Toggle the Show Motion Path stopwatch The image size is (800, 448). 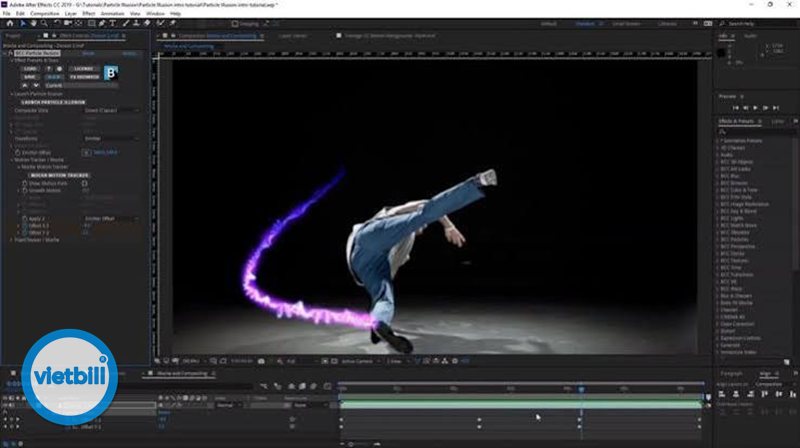pos(24,183)
